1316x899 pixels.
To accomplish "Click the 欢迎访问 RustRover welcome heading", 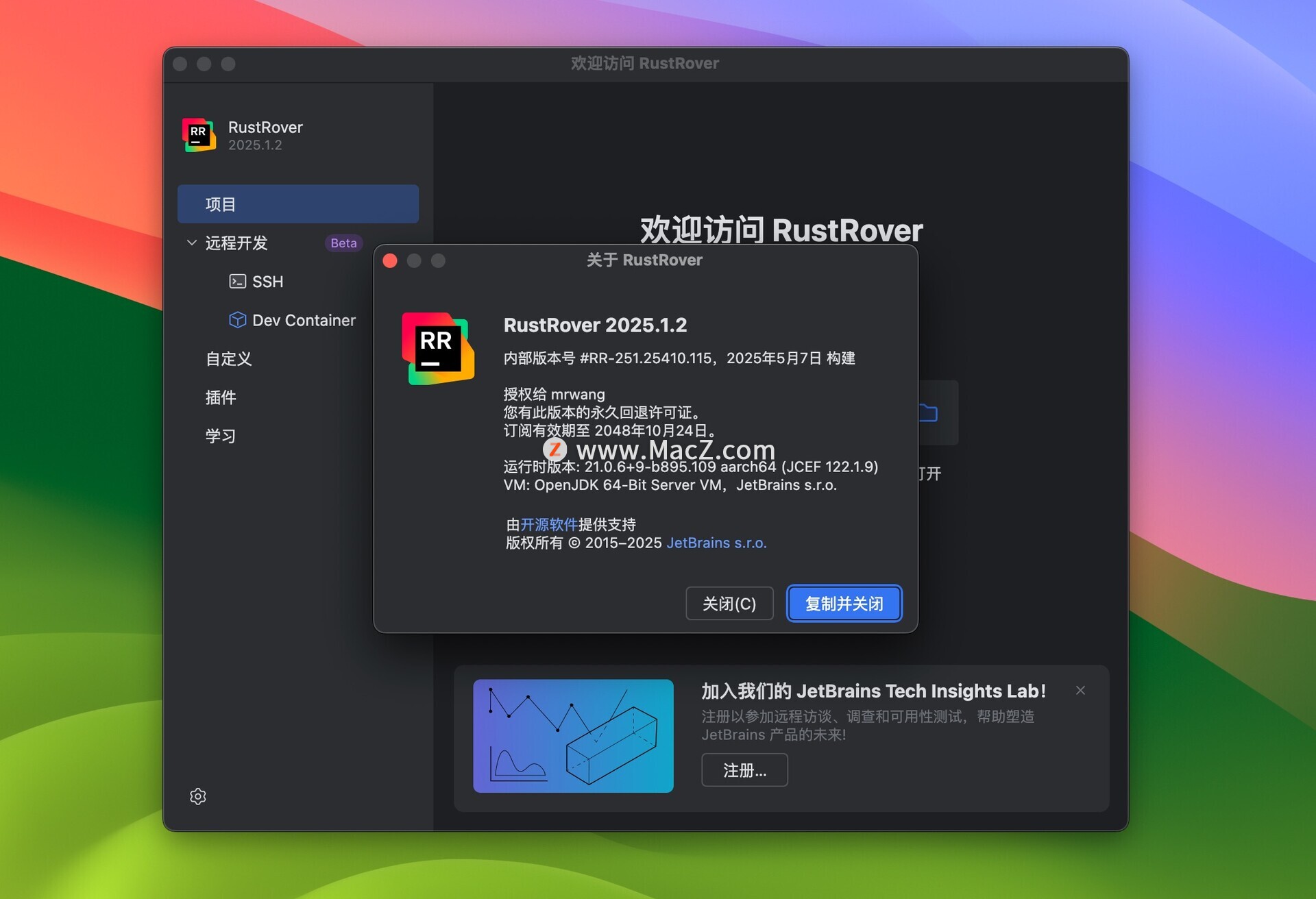I will tap(781, 231).
